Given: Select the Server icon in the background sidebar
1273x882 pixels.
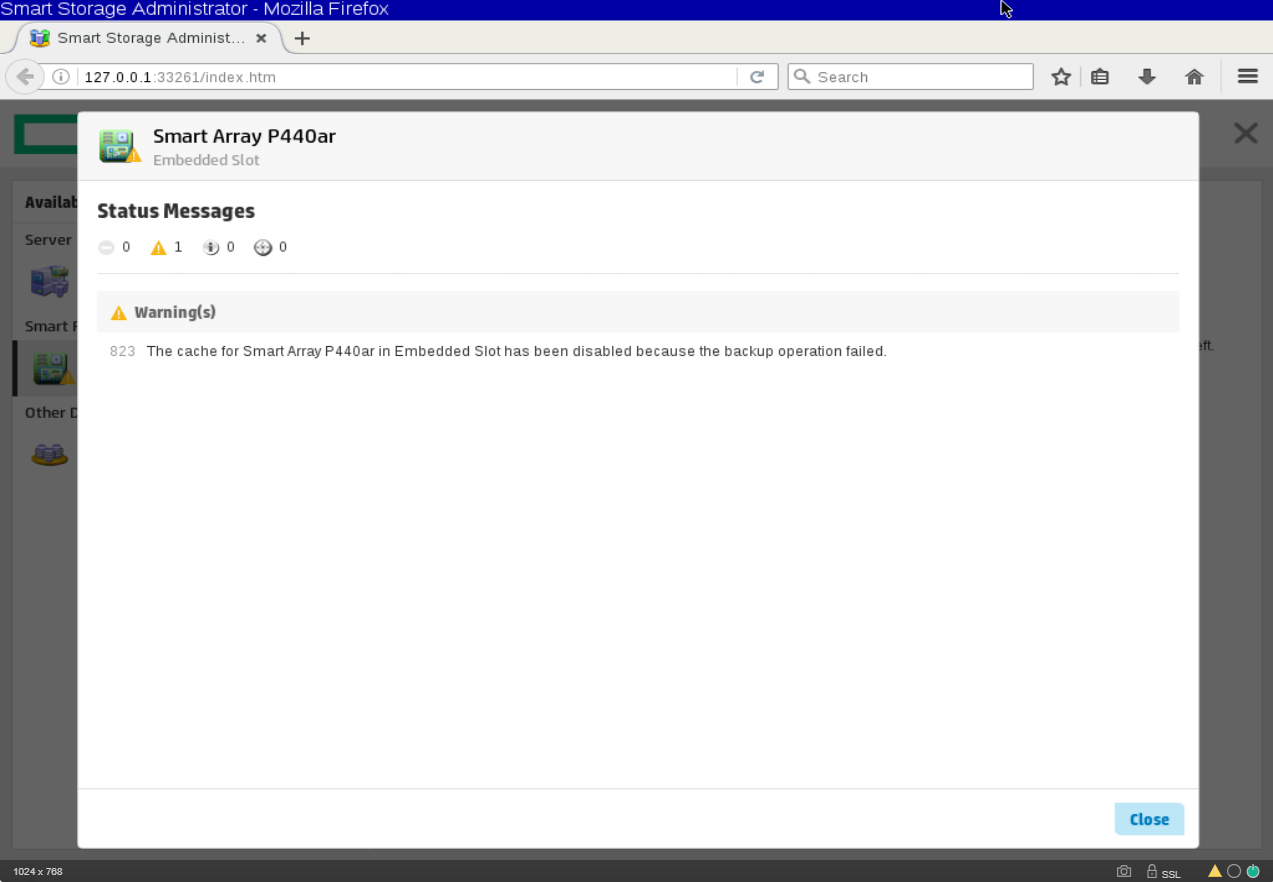Looking at the screenshot, I should (x=50, y=281).
